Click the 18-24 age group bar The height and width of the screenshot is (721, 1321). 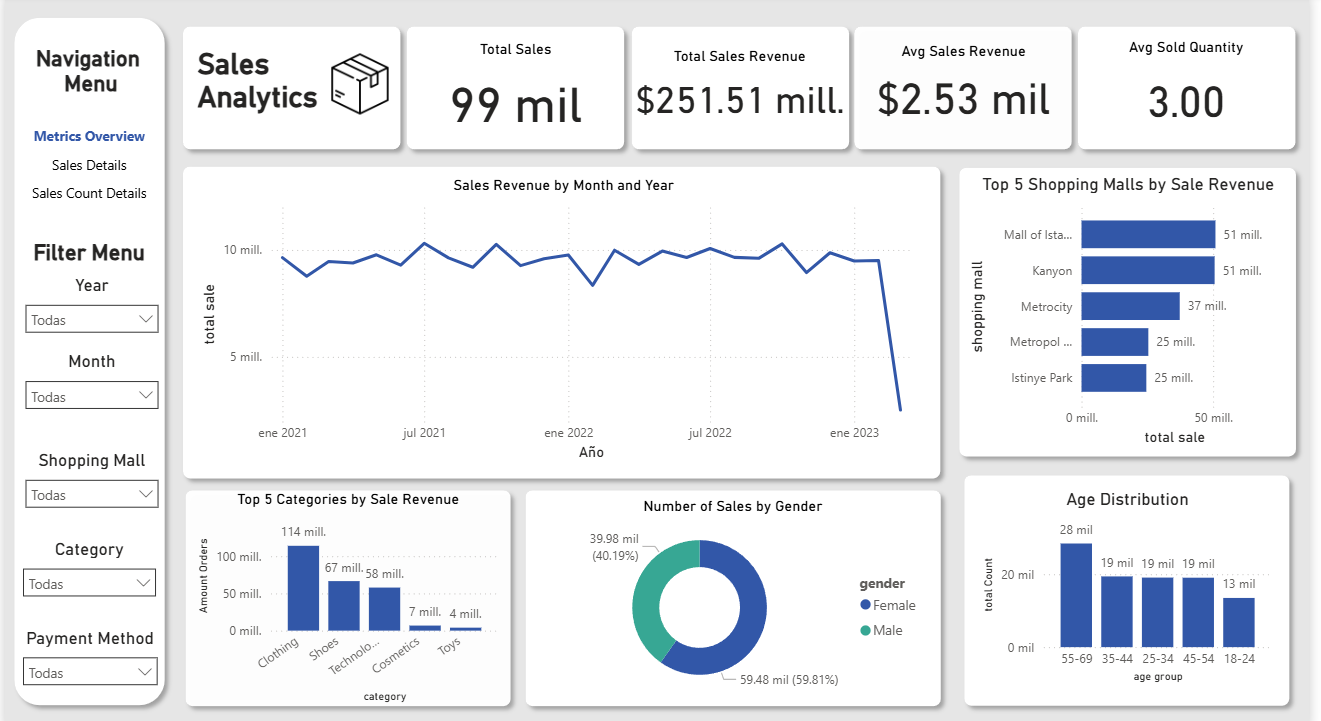(x=1238, y=622)
